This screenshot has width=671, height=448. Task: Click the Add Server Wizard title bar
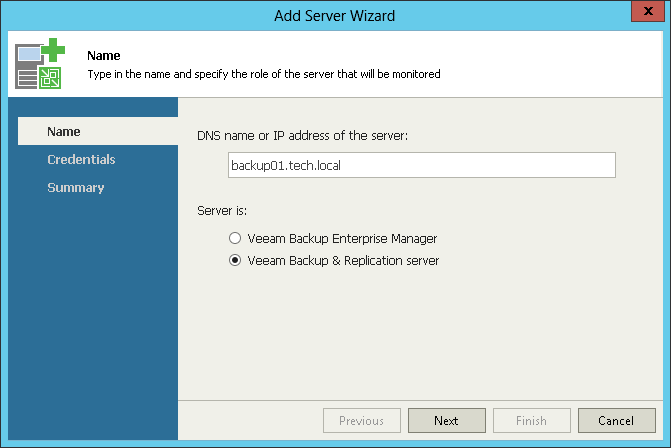(335, 16)
